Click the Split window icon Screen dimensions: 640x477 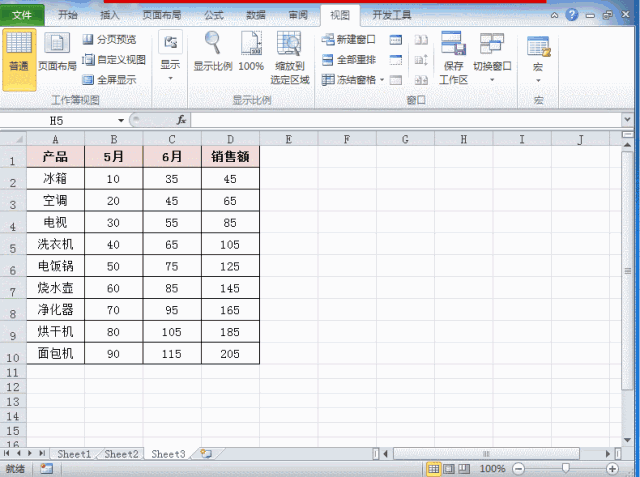click(x=396, y=40)
